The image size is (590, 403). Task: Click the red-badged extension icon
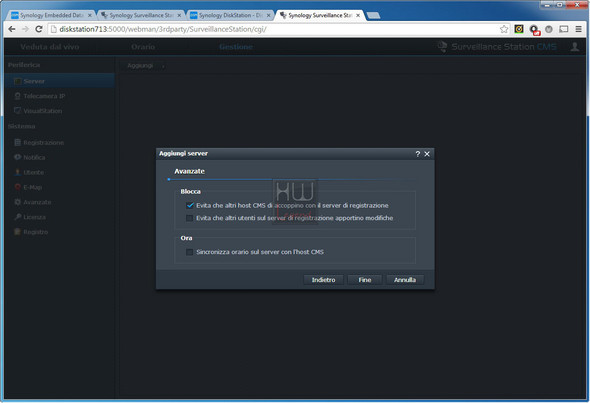[x=534, y=30]
